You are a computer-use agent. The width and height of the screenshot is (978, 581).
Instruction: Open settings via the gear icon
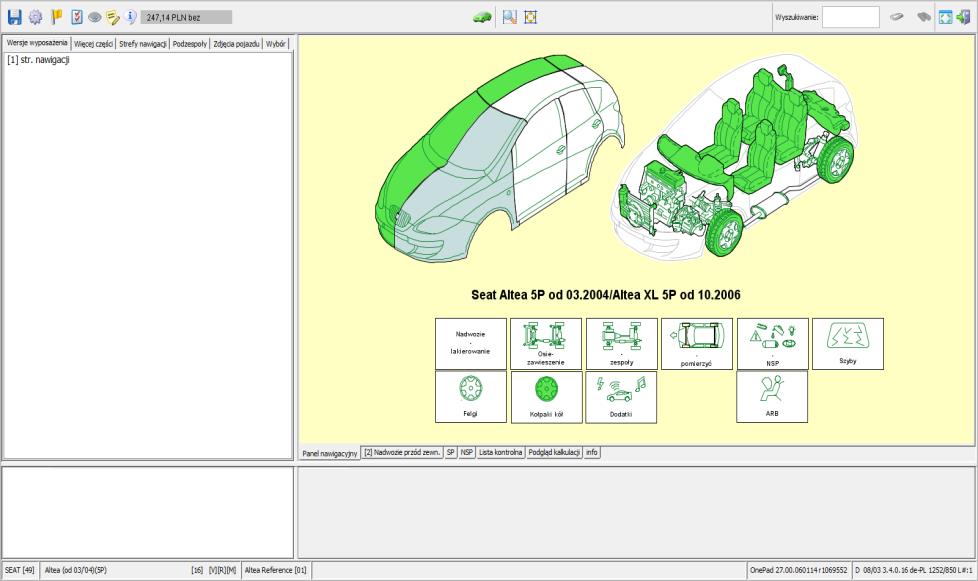(x=36, y=17)
